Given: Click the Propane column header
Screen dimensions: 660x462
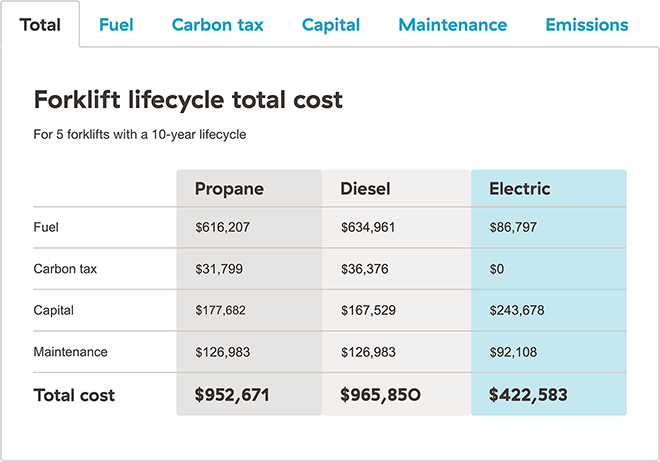Looking at the screenshot, I should (x=229, y=189).
